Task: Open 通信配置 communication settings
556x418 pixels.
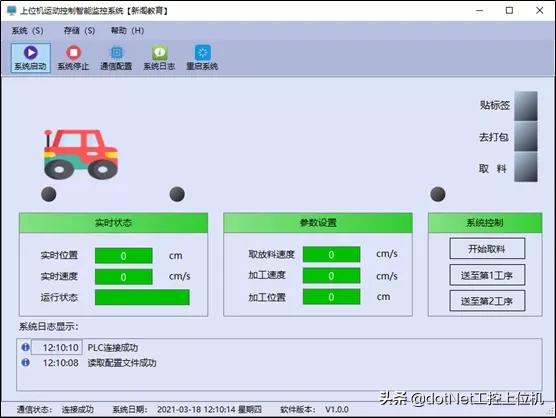Action: click(x=116, y=58)
